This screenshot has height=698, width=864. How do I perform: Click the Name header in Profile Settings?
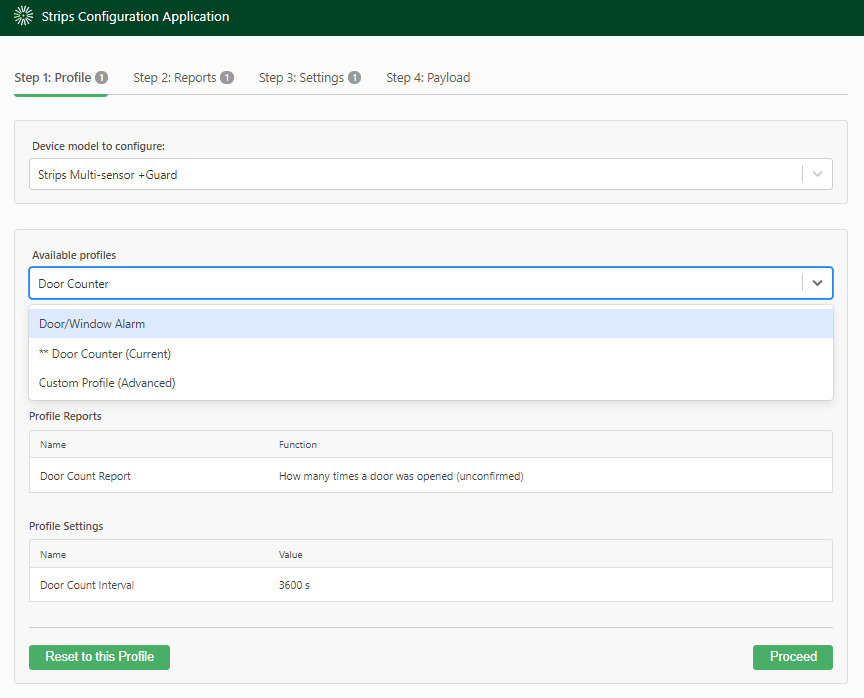[53, 555]
